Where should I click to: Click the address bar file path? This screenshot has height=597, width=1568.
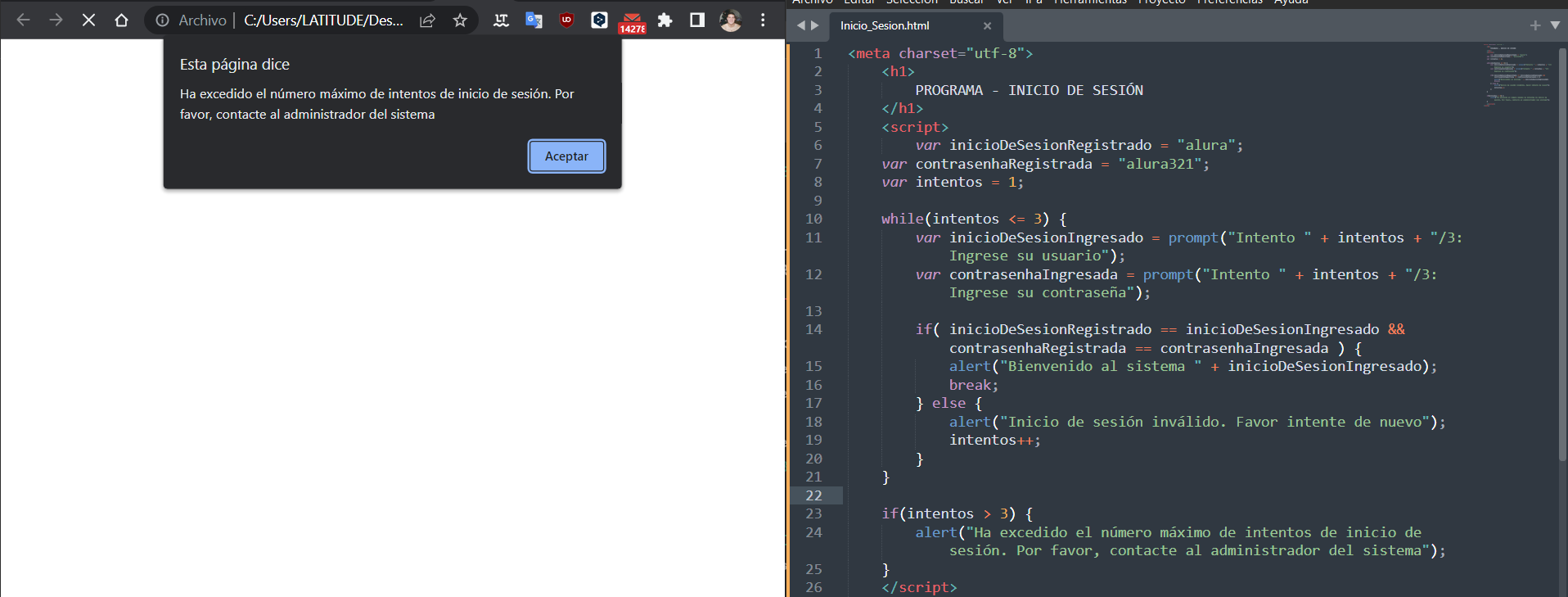point(323,20)
